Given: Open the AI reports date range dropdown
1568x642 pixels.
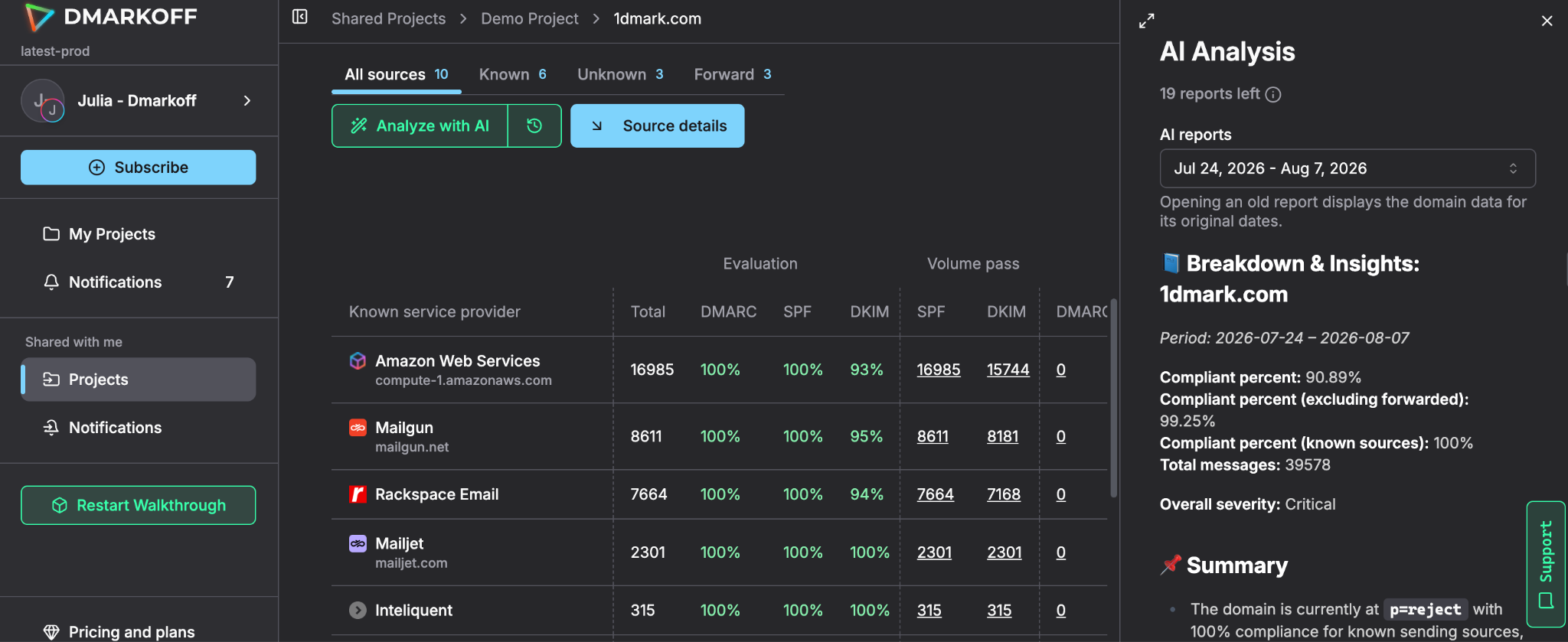Looking at the screenshot, I should pyautogui.click(x=1347, y=168).
